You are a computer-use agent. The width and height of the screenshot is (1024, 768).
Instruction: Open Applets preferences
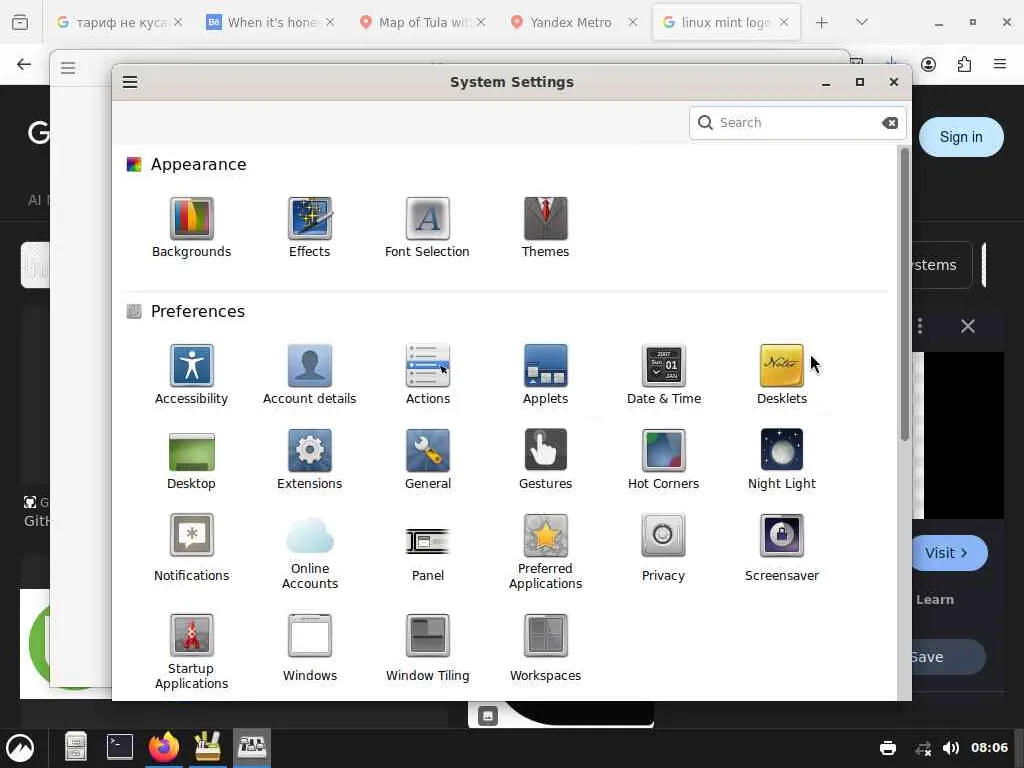tap(545, 374)
